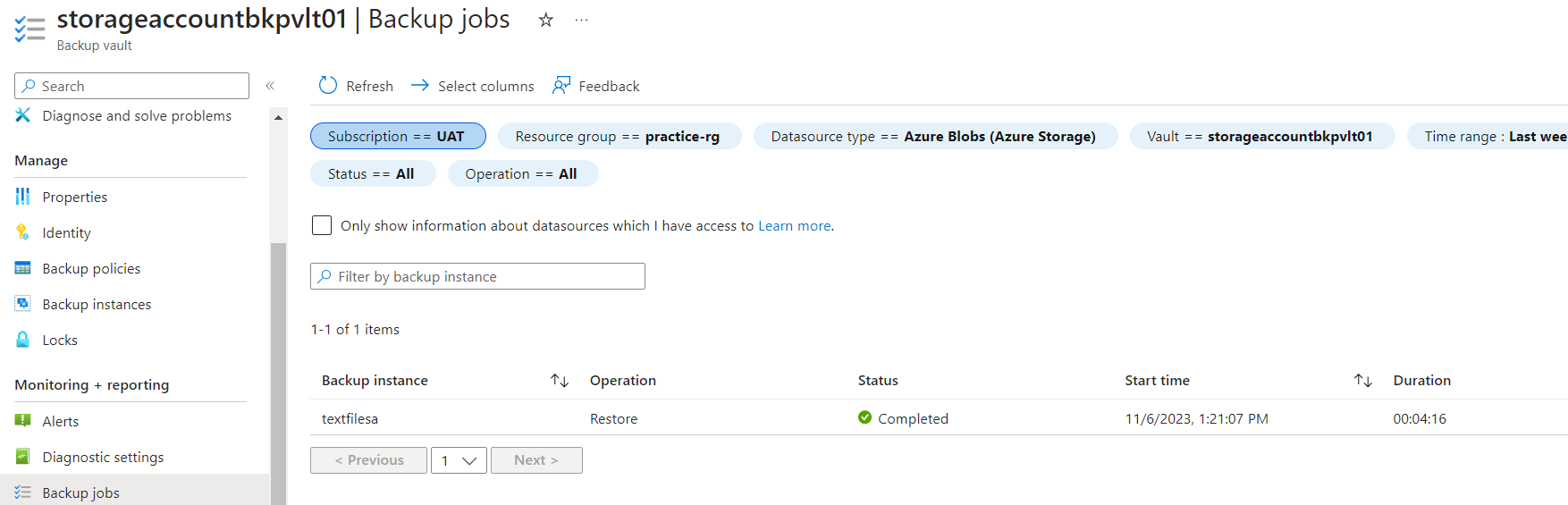1568x505 pixels.
Task: Click the Previous page button
Action: (368, 460)
